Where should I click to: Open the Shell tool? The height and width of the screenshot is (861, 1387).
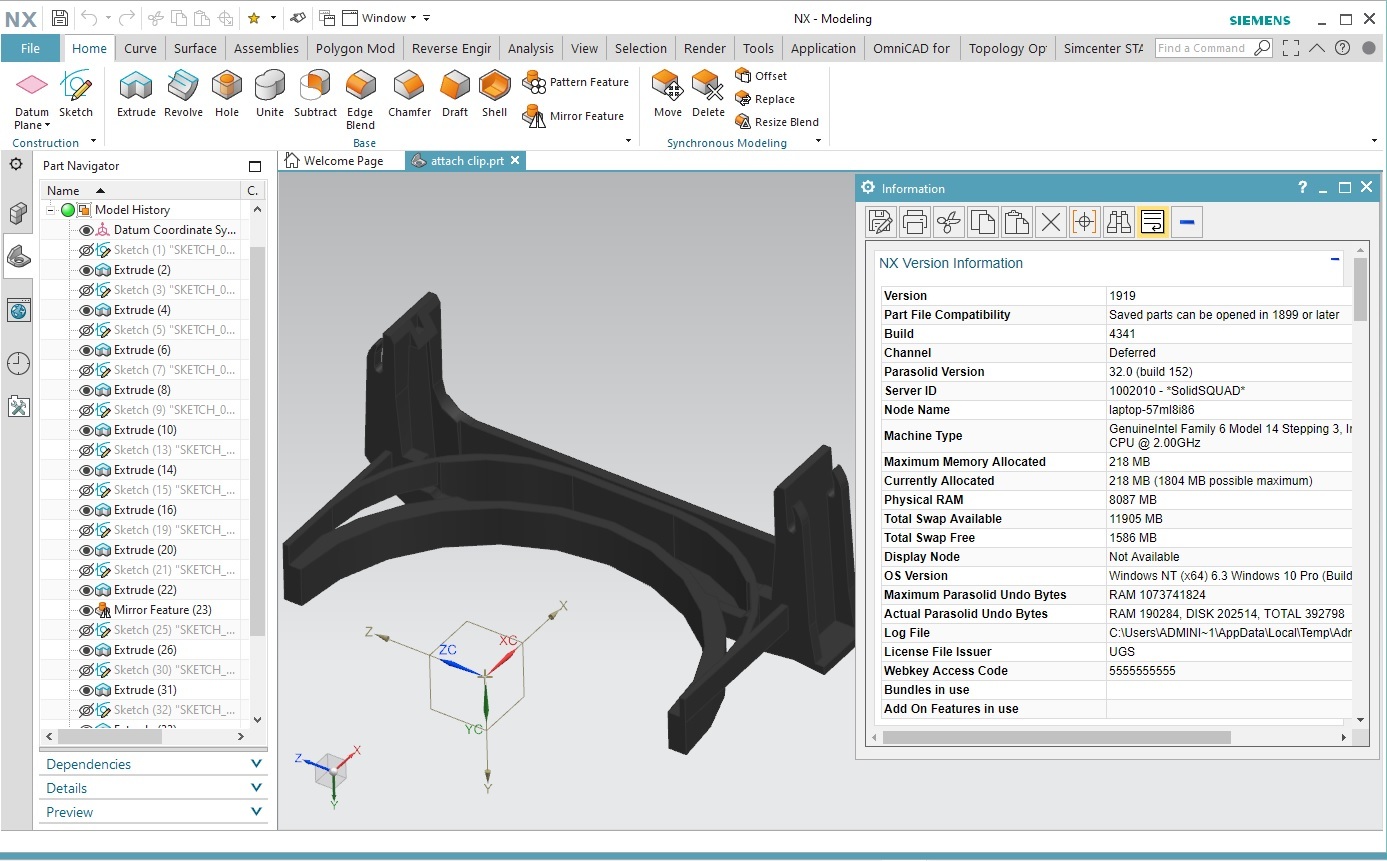(495, 94)
